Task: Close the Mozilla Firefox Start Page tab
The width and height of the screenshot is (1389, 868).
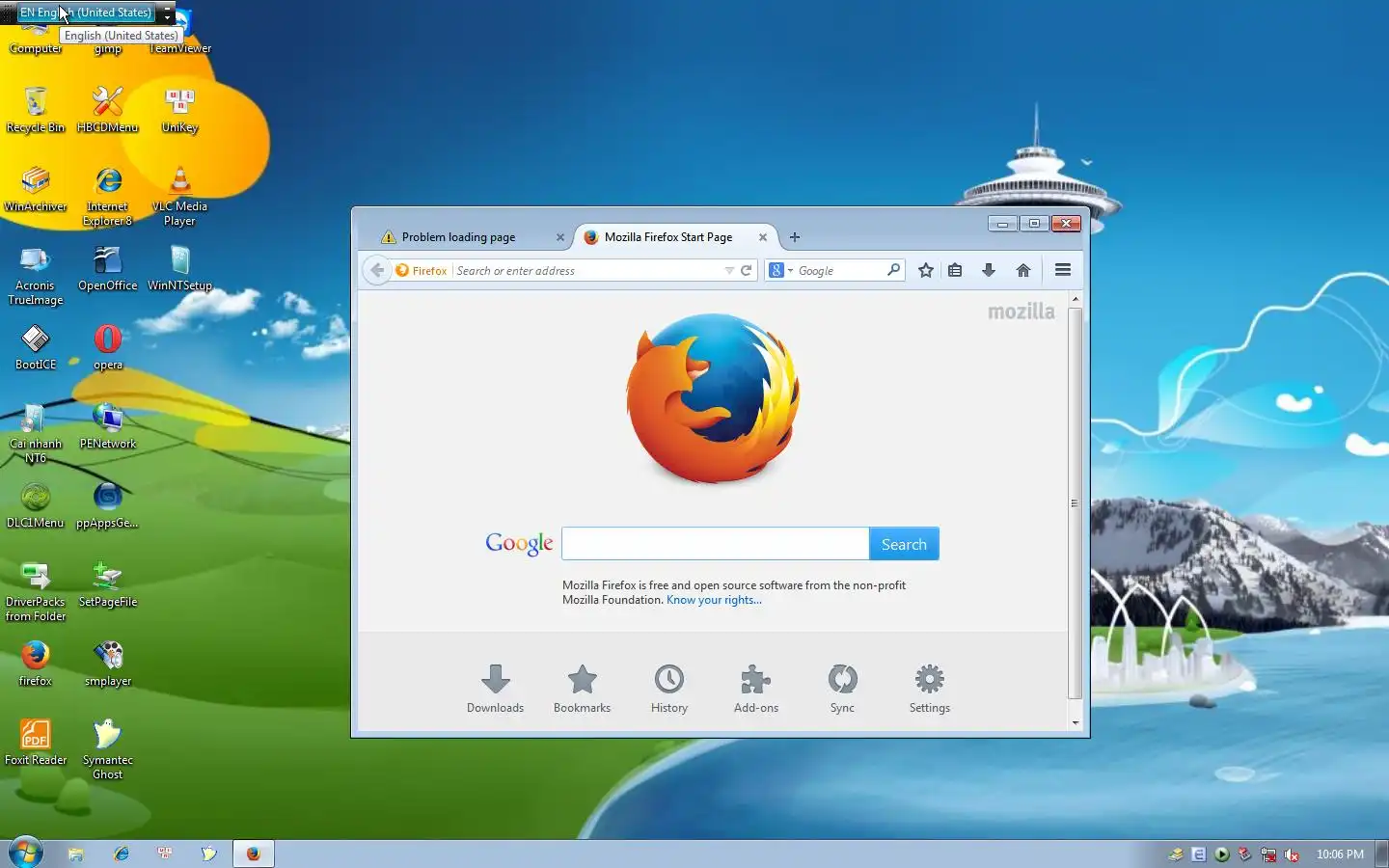Action: point(763,237)
